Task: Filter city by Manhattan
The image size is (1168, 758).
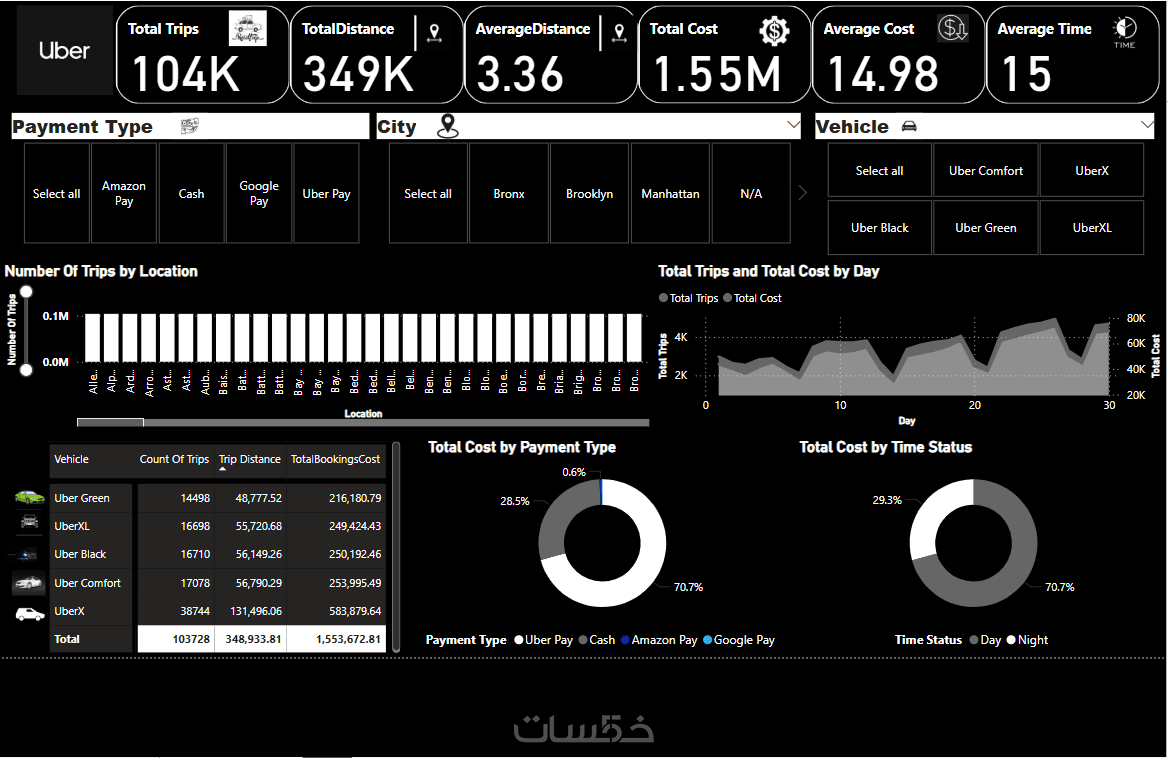Action: click(670, 194)
